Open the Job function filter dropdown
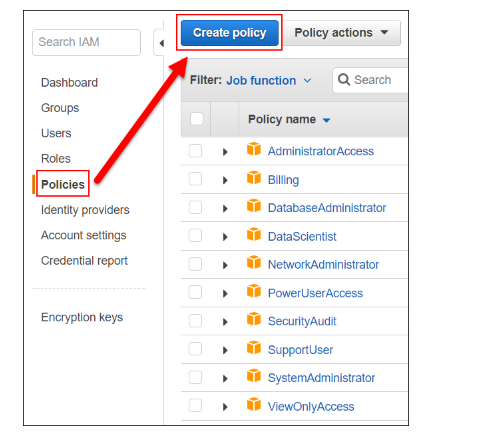The image size is (488, 434). (x=269, y=81)
